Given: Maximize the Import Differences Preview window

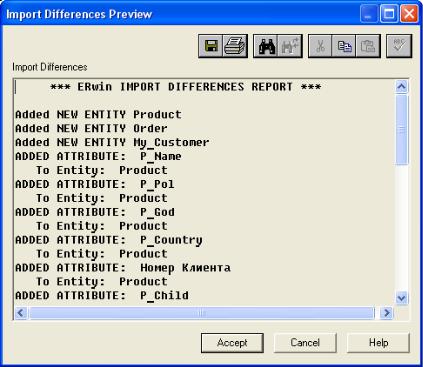Looking at the screenshot, I should point(389,14).
